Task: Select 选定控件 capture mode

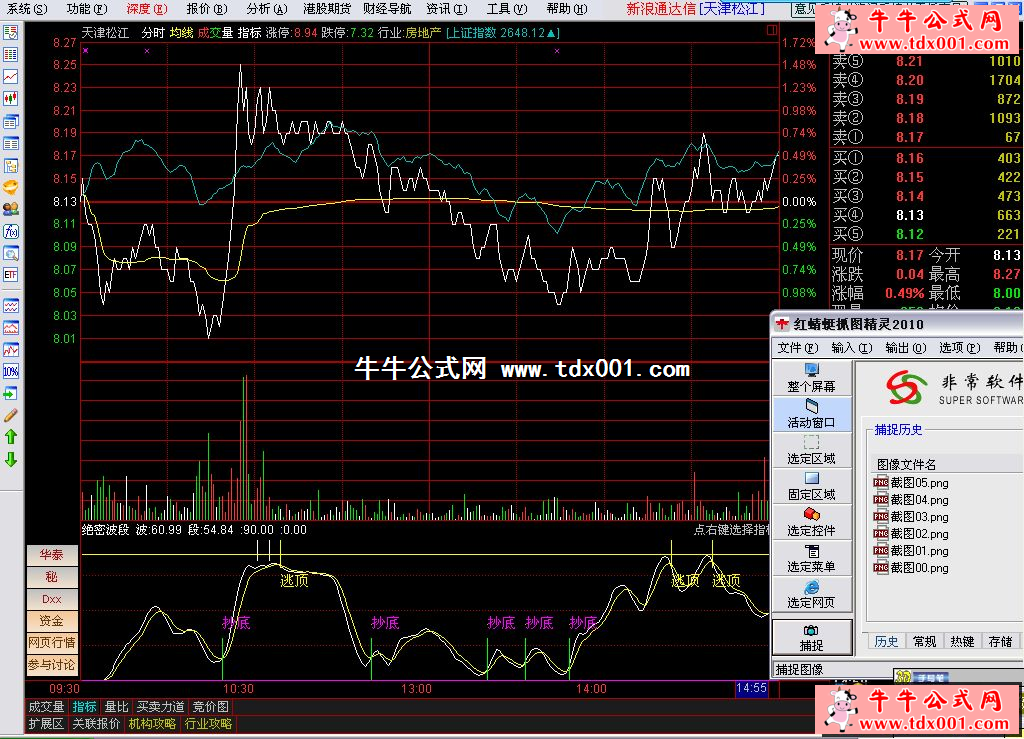Action: (812, 522)
